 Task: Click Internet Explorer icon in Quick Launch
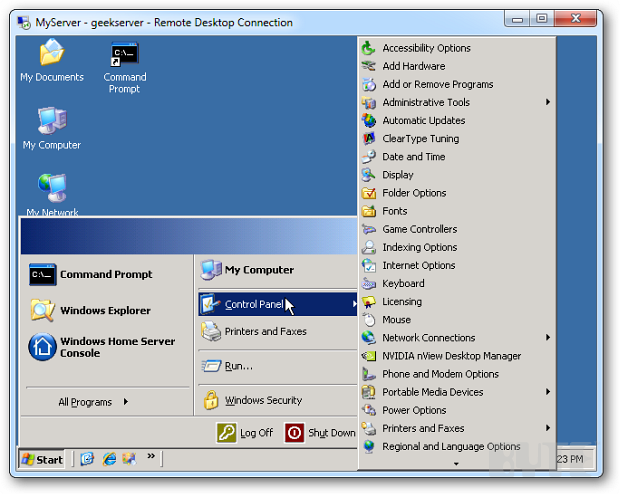click(x=109, y=459)
